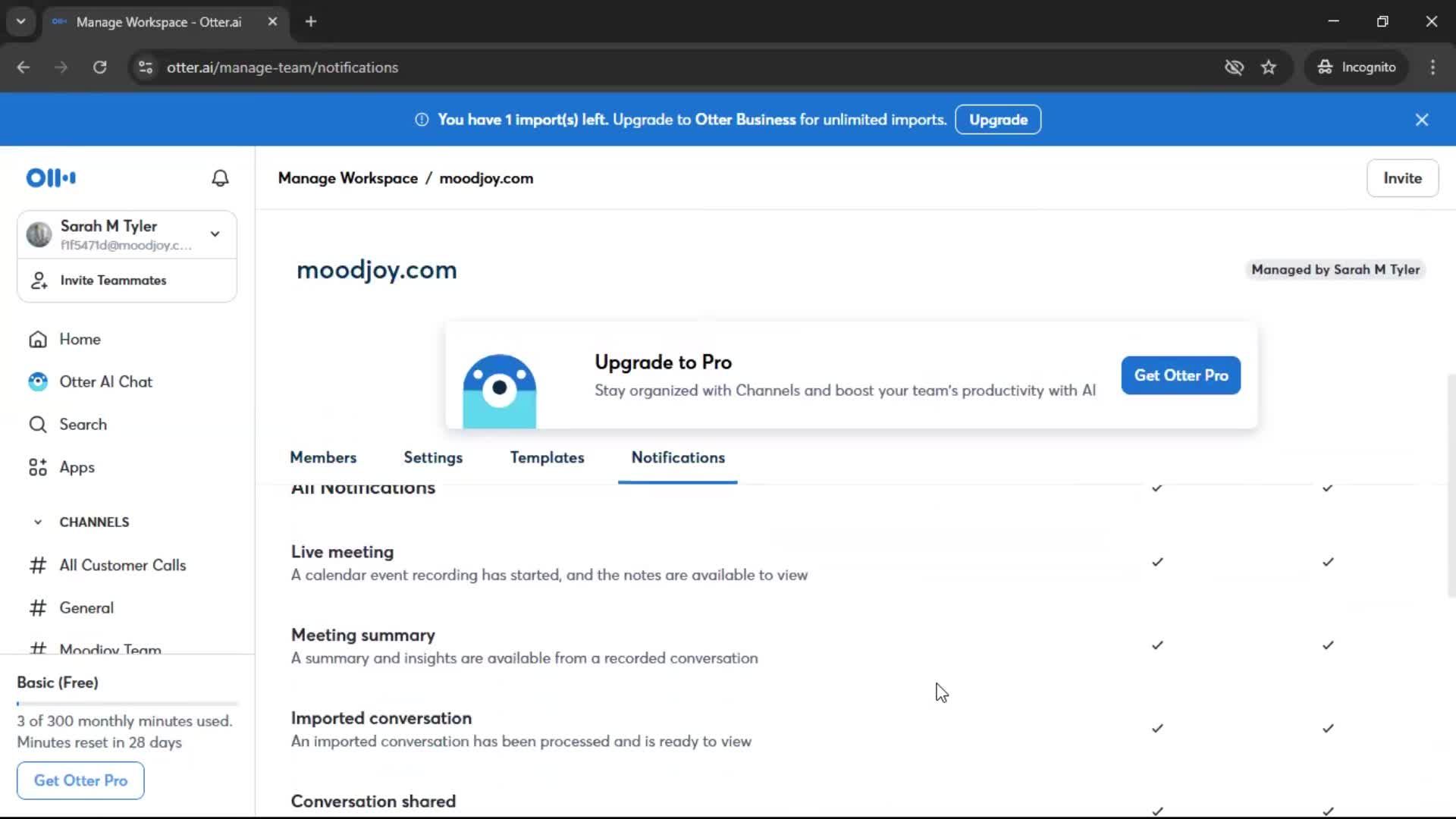Click Upgrade in the blue banner

998,120
